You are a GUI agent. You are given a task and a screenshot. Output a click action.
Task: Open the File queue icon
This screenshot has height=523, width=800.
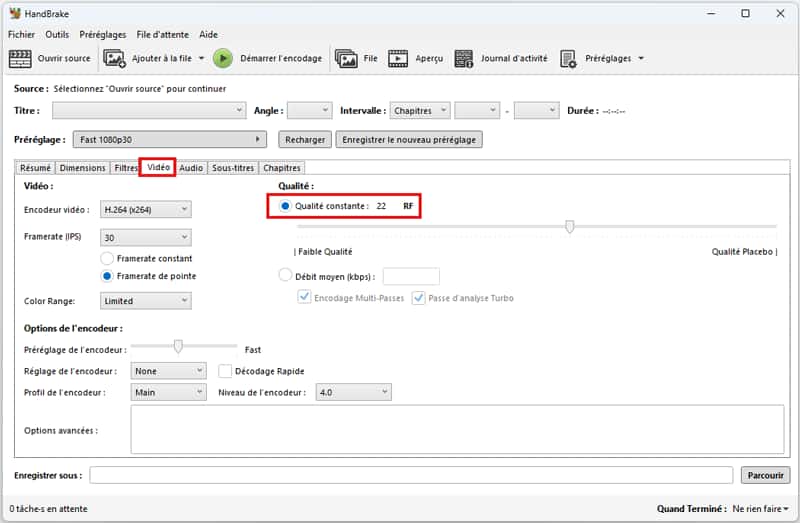(346, 58)
